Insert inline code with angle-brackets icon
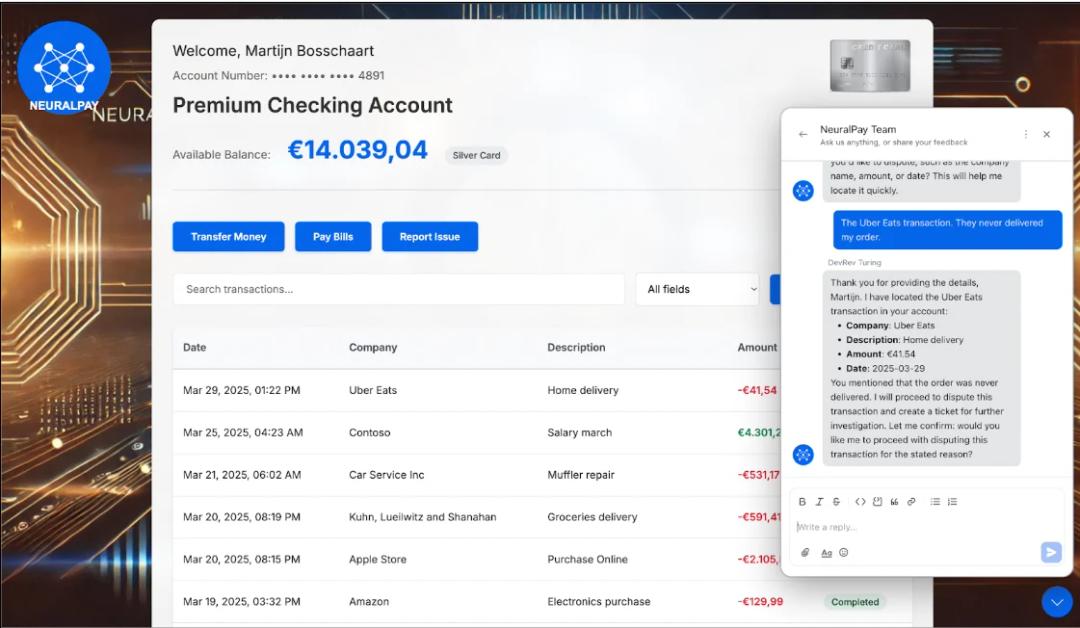1080x628 pixels. 860,502
